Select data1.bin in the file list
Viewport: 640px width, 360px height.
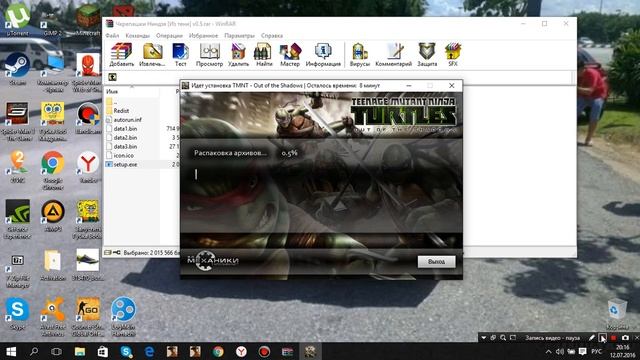(125, 129)
